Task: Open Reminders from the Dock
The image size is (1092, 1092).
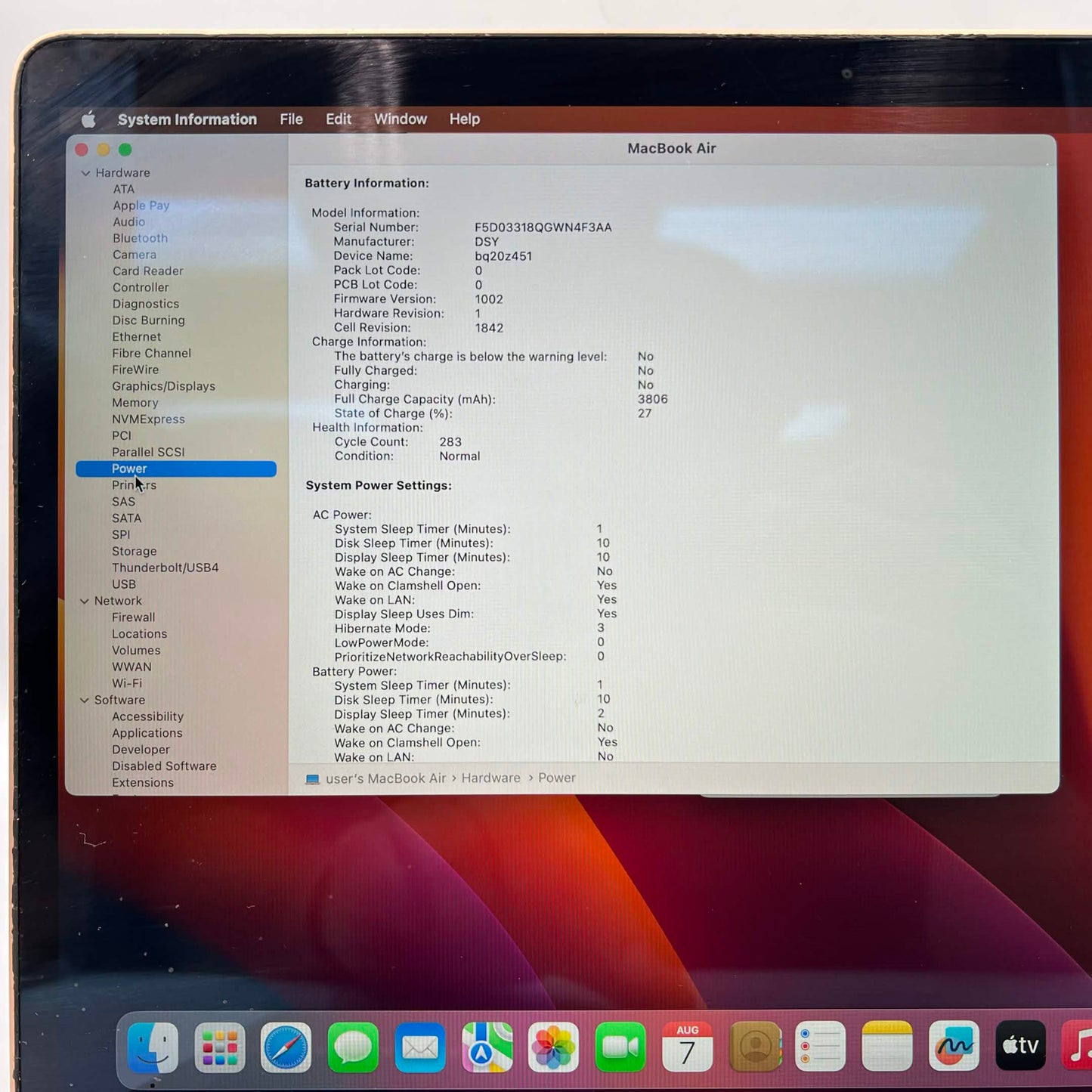Action: [x=821, y=1047]
